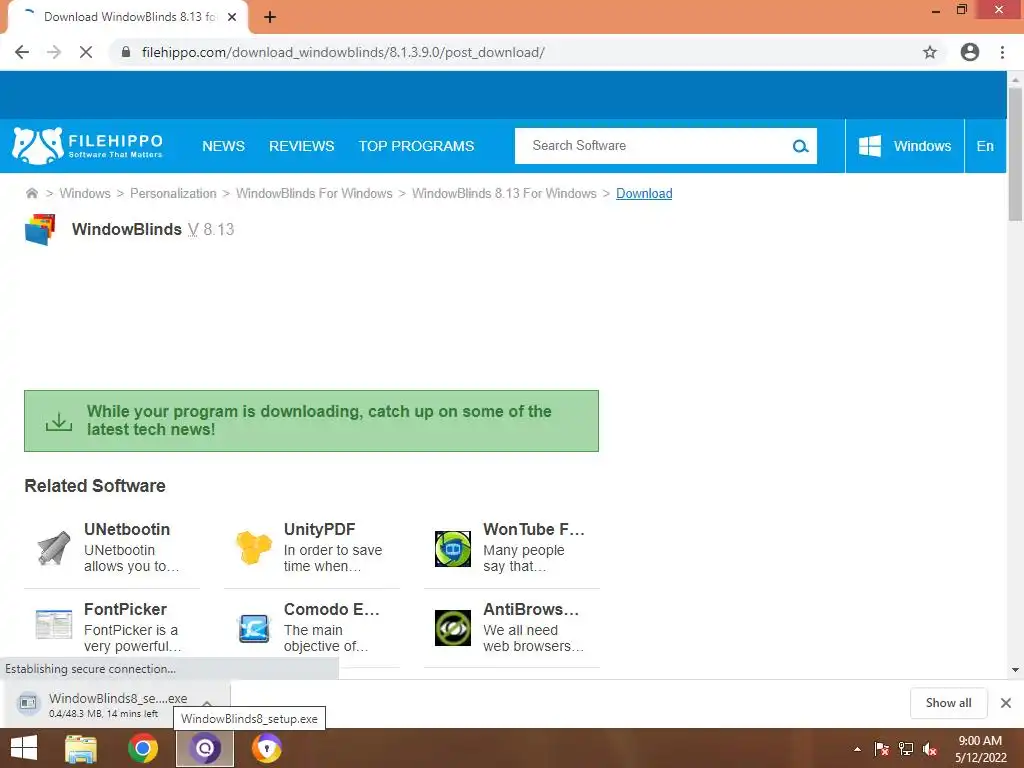1024x768 pixels.
Task: Open File Explorer from taskbar
Action: coord(81,748)
